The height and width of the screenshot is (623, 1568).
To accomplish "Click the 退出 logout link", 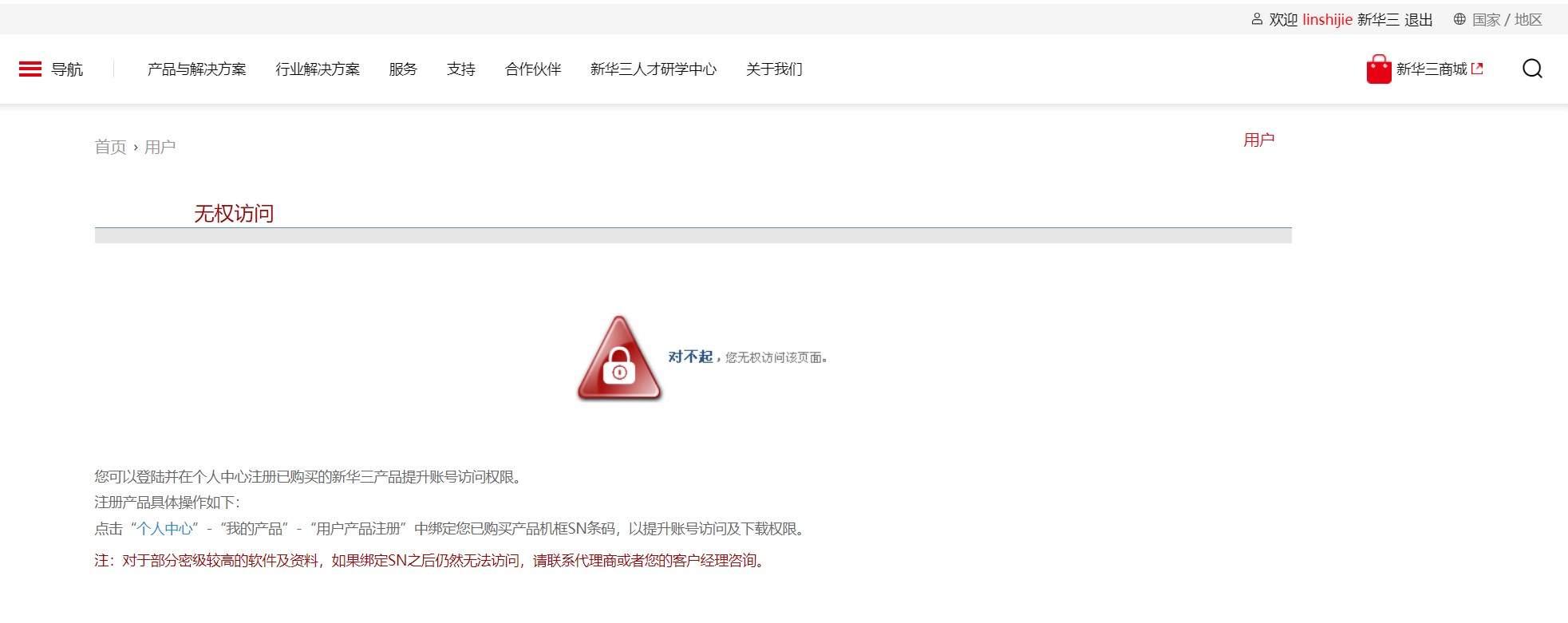I will click(1419, 20).
